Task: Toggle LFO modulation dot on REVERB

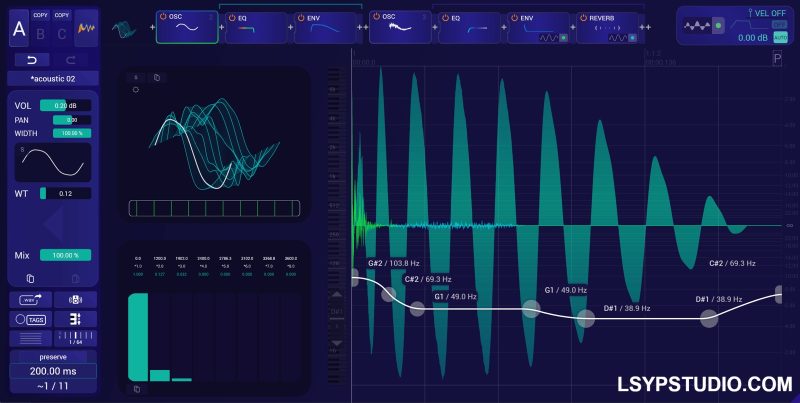Action: tap(632, 38)
